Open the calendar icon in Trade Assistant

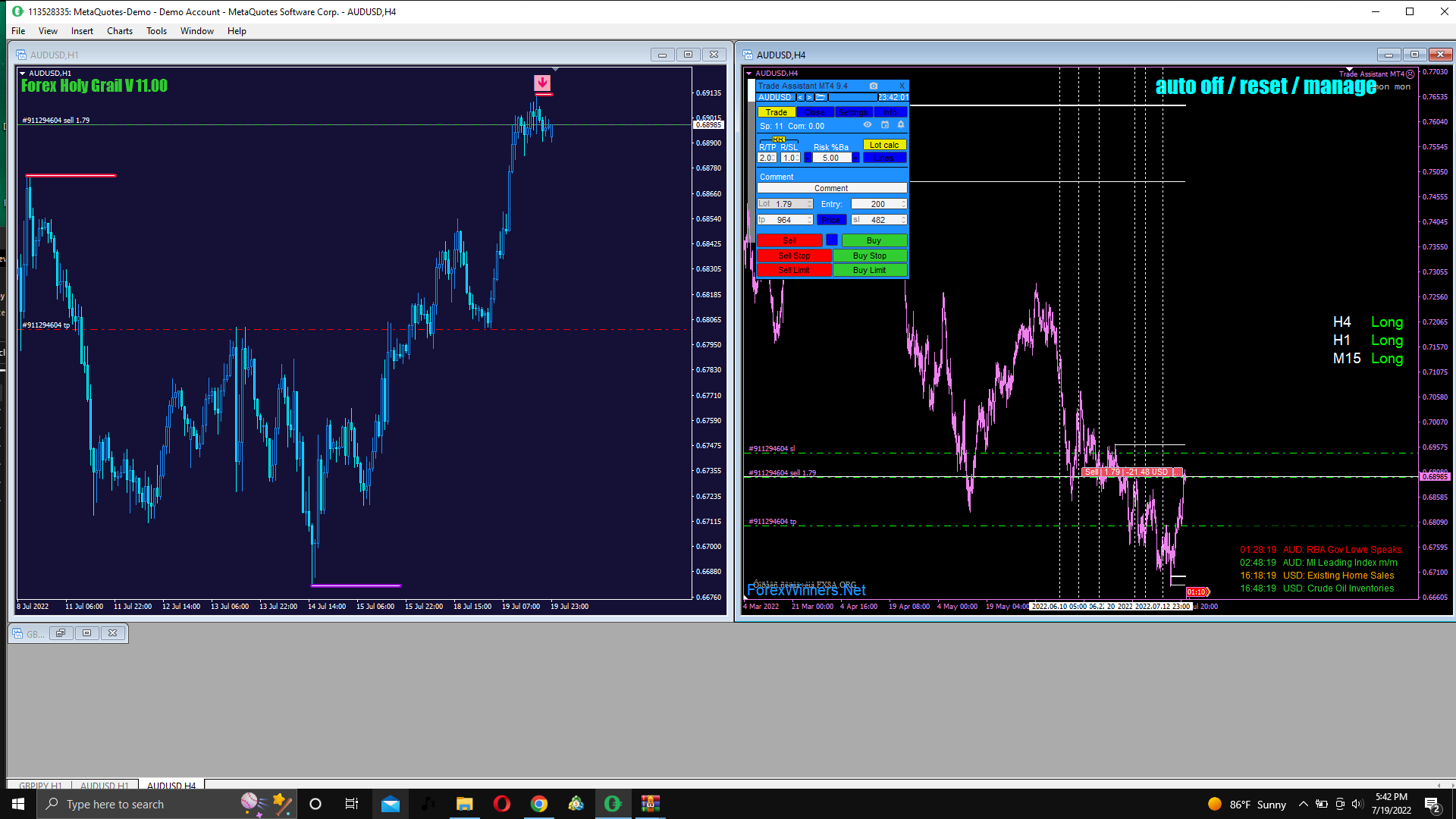pos(884,125)
